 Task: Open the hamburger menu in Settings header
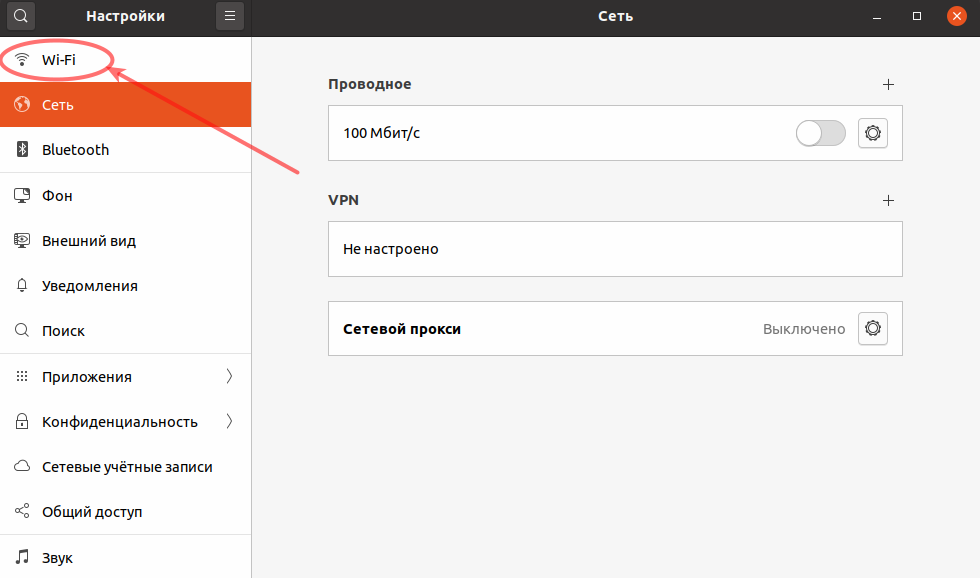pos(230,16)
